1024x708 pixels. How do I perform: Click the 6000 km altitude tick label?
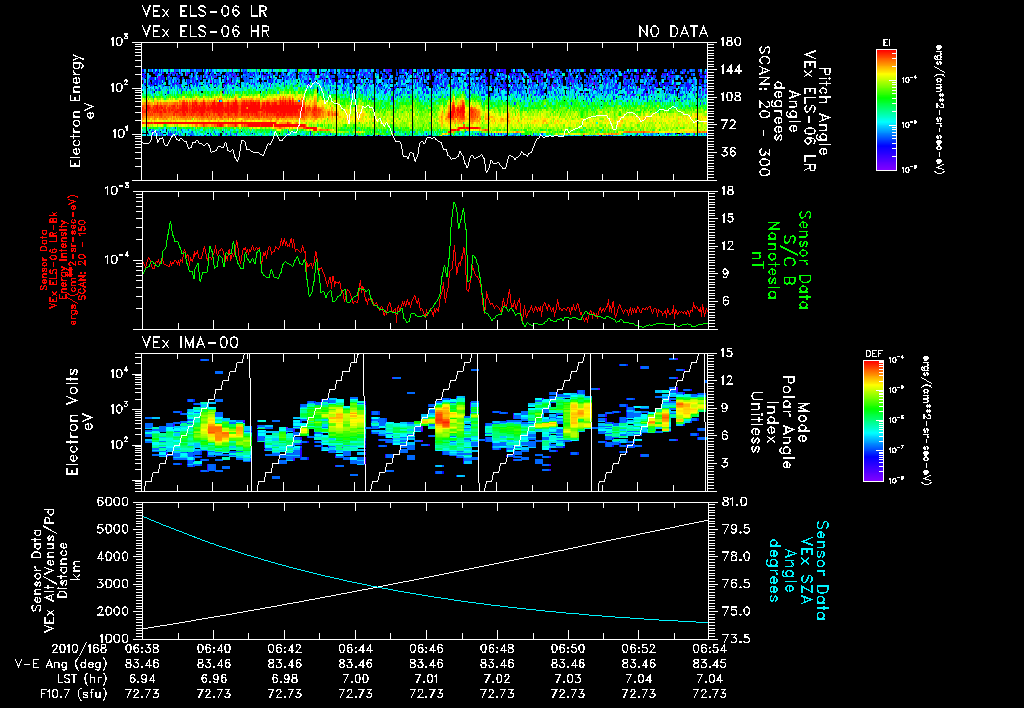(111, 502)
